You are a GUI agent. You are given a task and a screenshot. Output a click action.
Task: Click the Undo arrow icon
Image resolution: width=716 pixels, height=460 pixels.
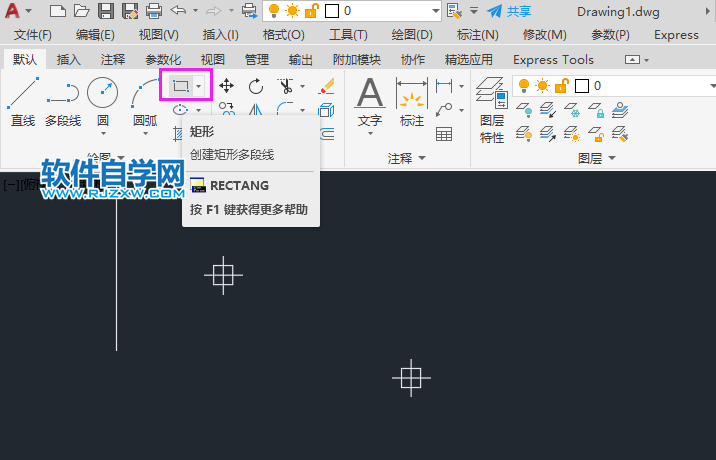(x=178, y=10)
